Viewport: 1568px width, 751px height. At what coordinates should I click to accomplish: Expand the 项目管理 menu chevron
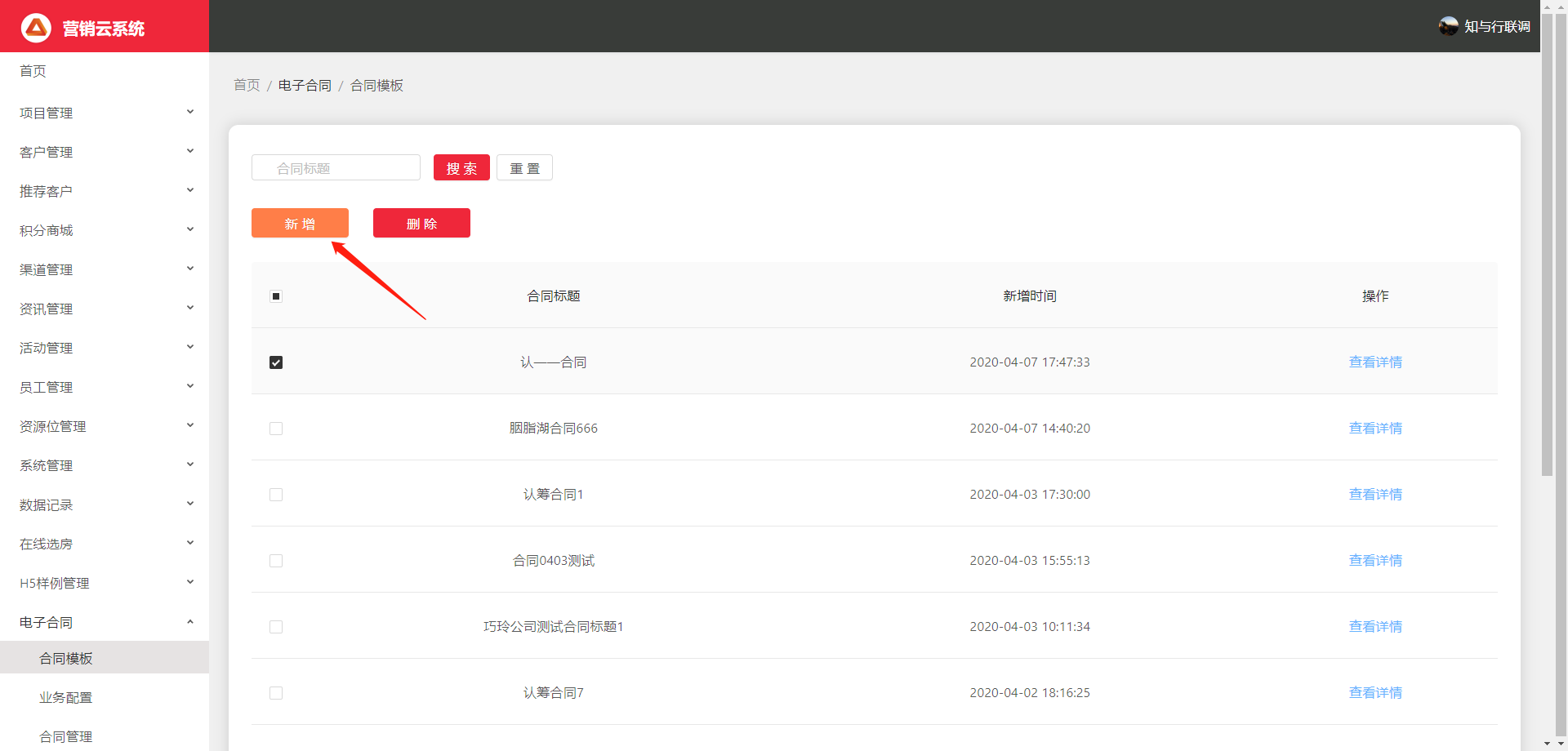[190, 112]
